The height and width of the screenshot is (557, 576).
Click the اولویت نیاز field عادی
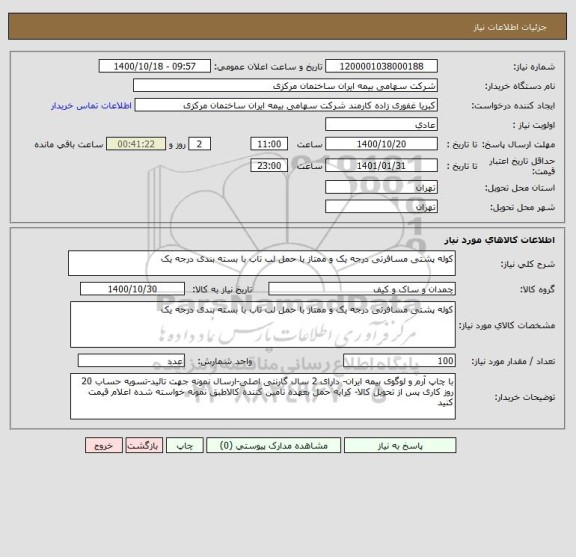[381, 125]
